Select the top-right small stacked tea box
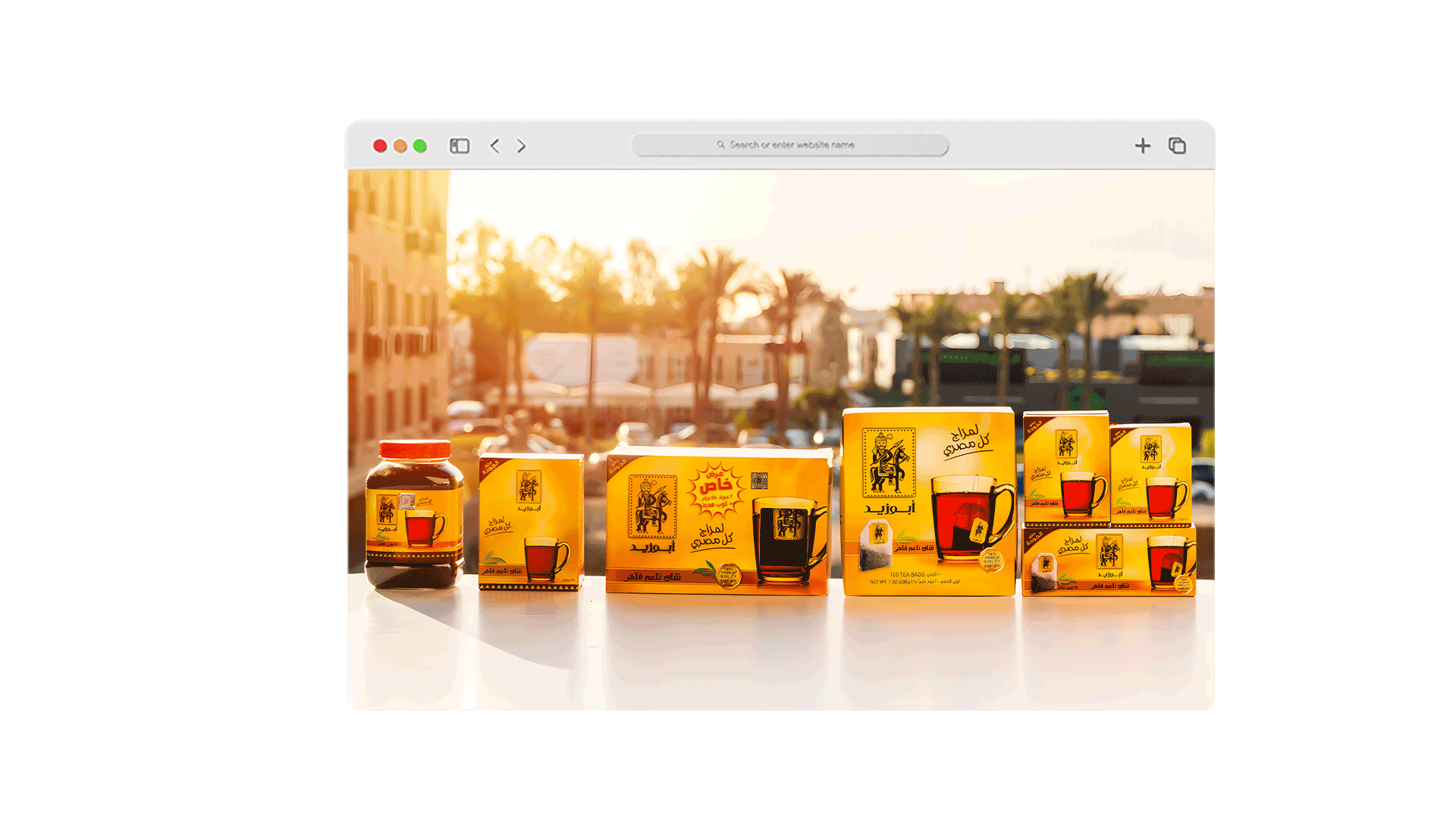The width and height of the screenshot is (1456, 819). point(1151,475)
